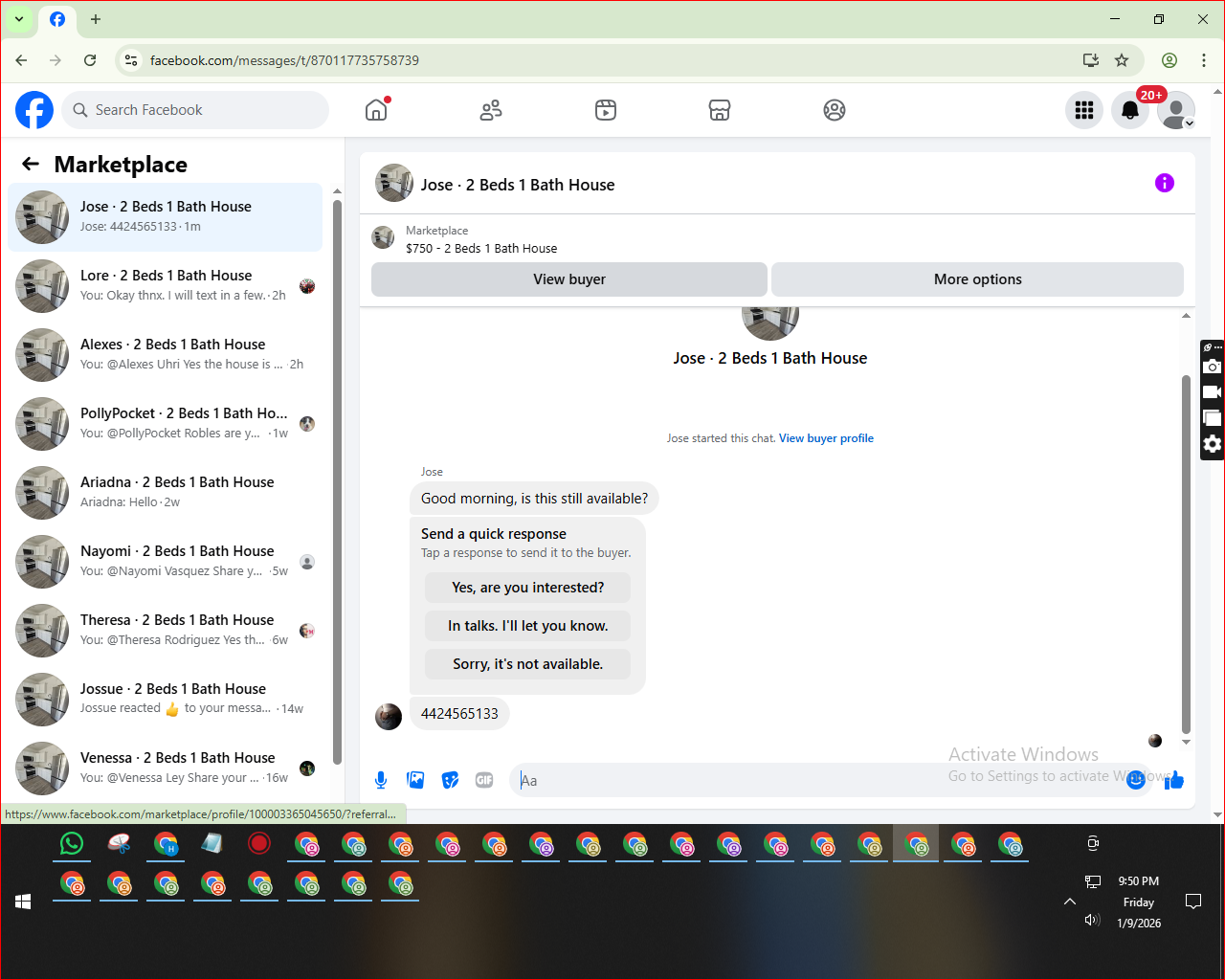Screen dimensions: 1225x980
Task: Open Ariadna's conversation
Action: point(166,493)
